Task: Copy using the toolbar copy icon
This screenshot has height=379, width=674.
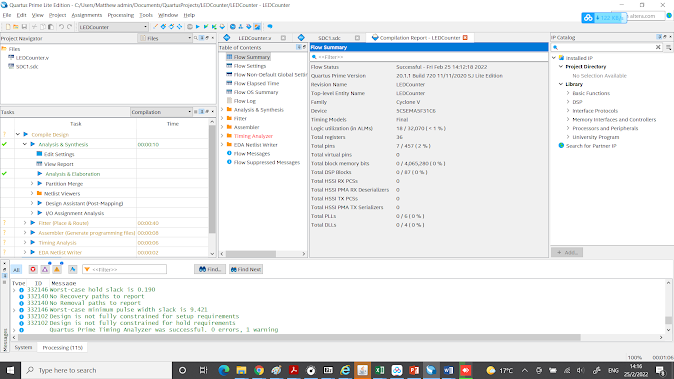Action: 43,27
